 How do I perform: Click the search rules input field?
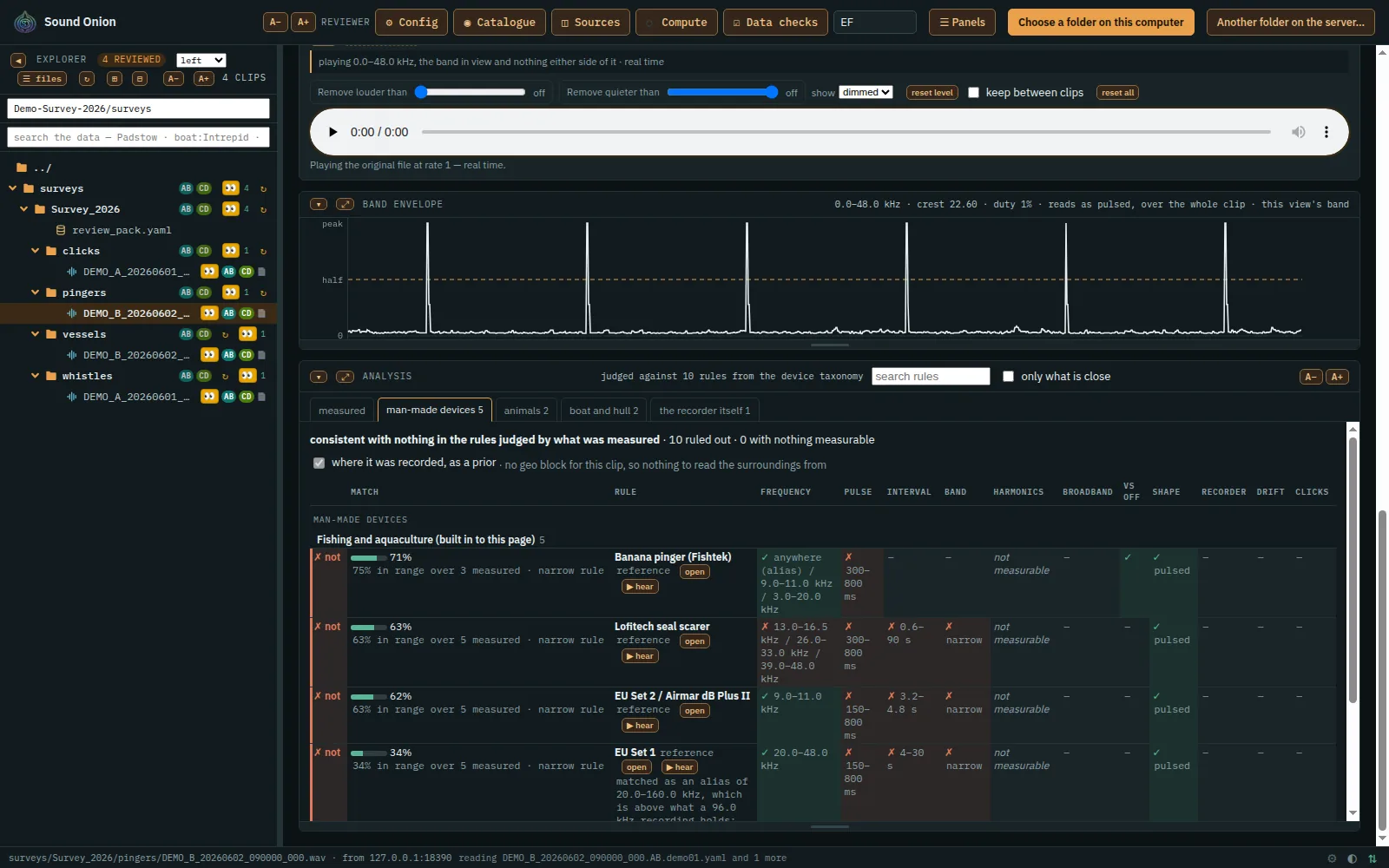click(931, 377)
